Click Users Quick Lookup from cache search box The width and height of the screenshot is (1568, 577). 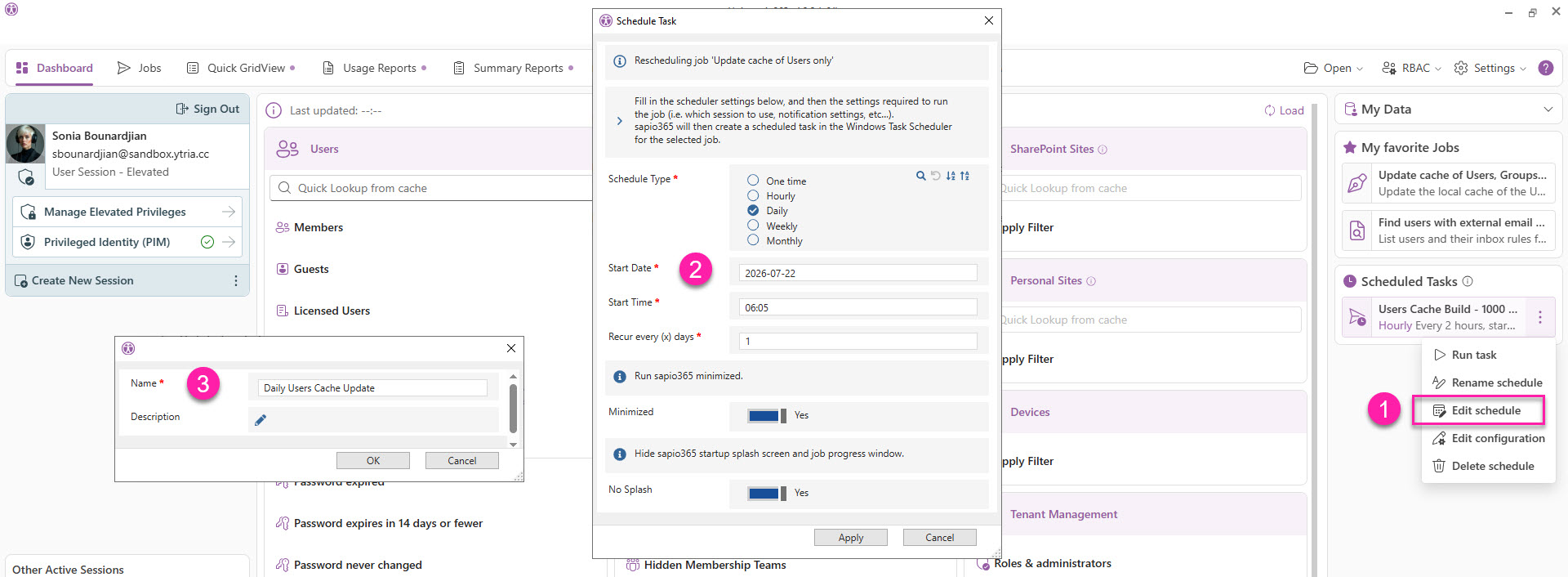coord(431,188)
